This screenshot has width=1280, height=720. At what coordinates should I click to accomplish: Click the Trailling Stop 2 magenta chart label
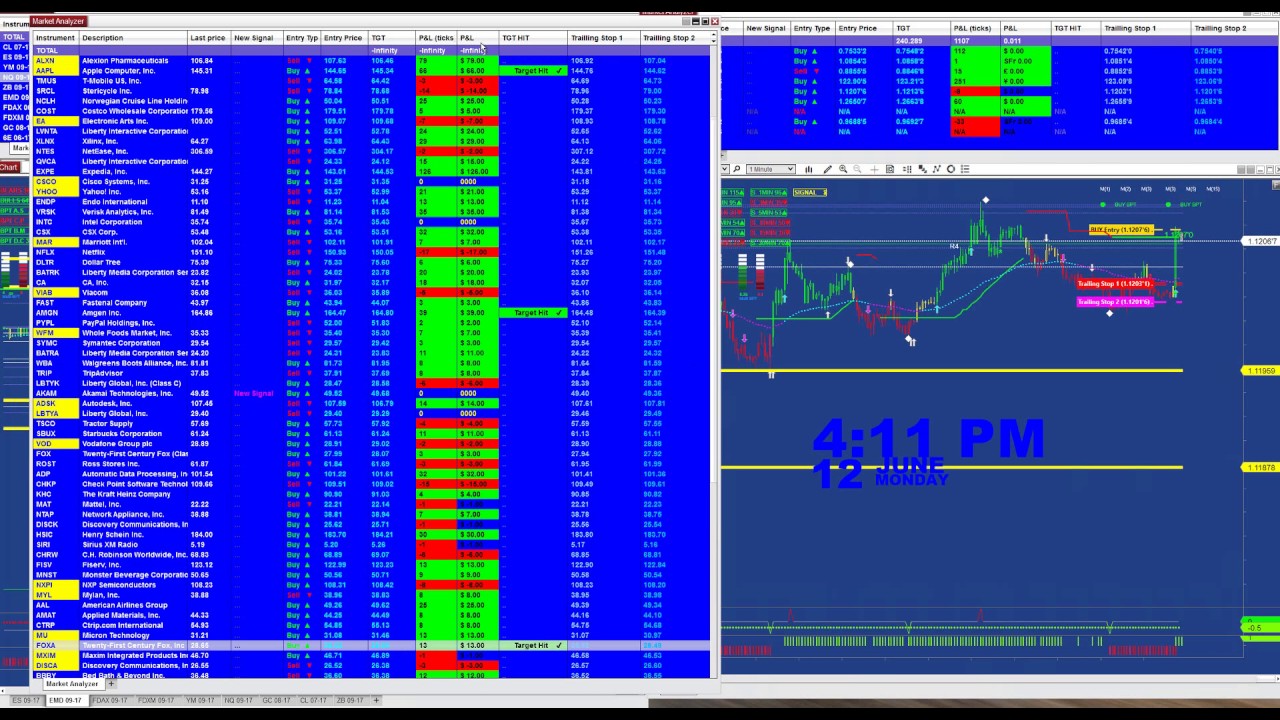pyautogui.click(x=1115, y=301)
